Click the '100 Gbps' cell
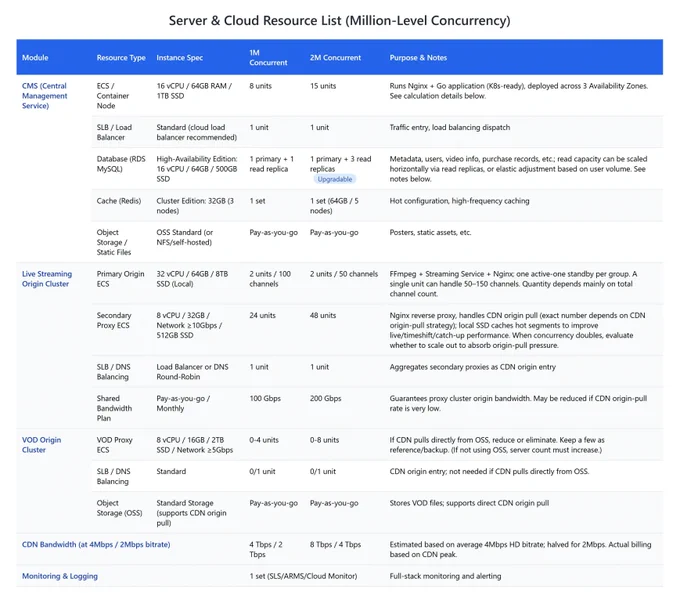Image resolution: width=680 pixels, height=593 pixels. (265, 398)
